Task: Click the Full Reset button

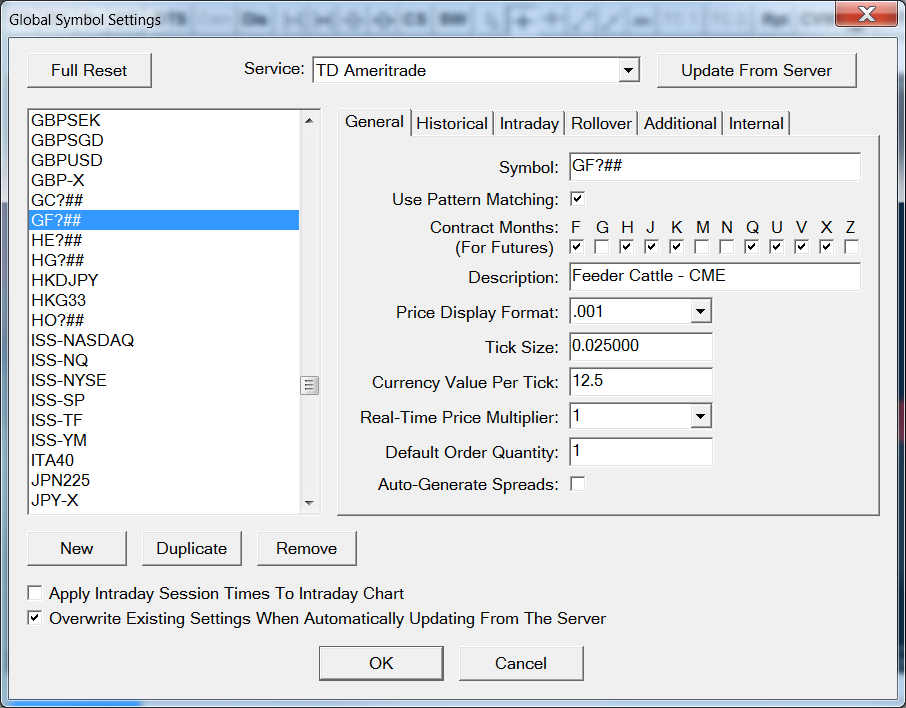Action: coord(89,71)
